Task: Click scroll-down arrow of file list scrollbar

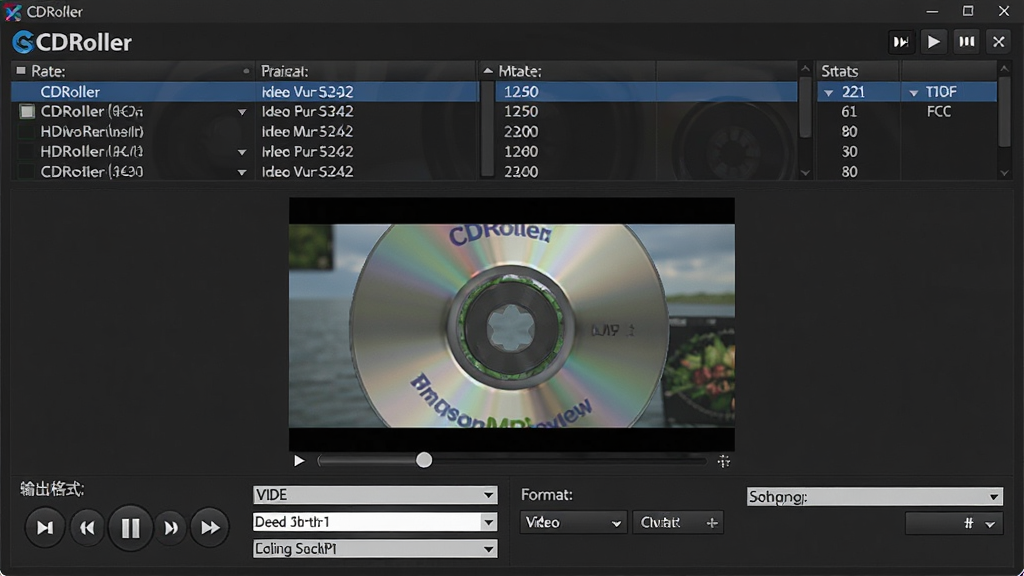Action: (805, 173)
